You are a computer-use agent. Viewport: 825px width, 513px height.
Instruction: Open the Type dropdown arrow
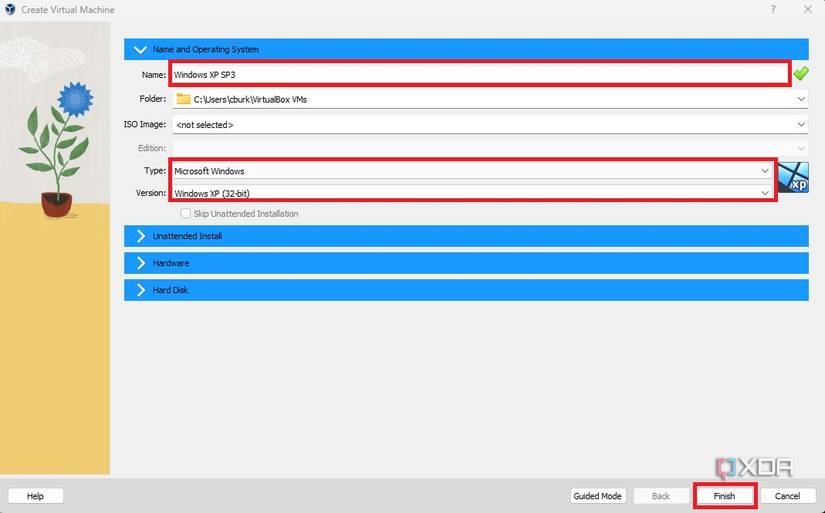[764, 171]
